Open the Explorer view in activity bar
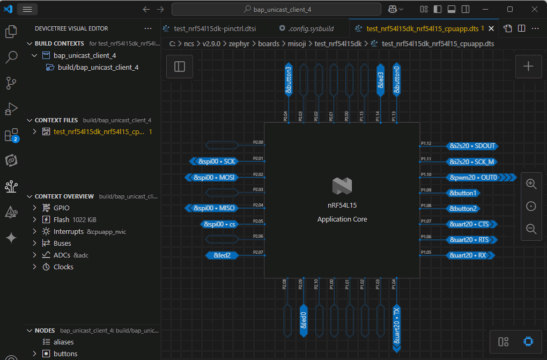The height and width of the screenshot is (360, 547). 11,32
